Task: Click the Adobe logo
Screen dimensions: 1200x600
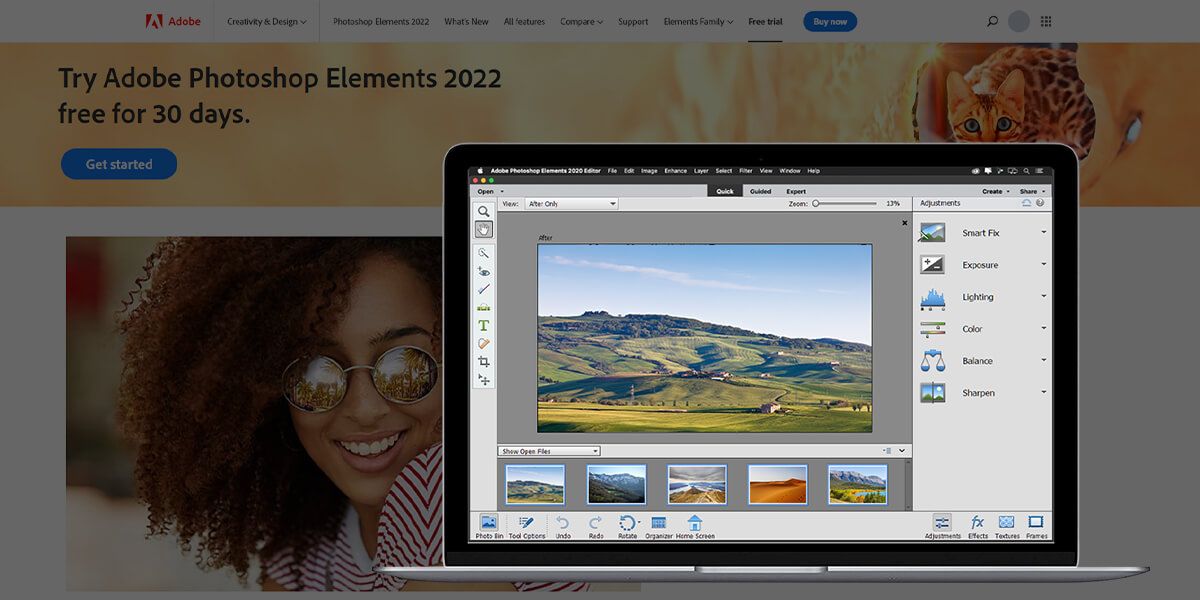Action: (173, 21)
